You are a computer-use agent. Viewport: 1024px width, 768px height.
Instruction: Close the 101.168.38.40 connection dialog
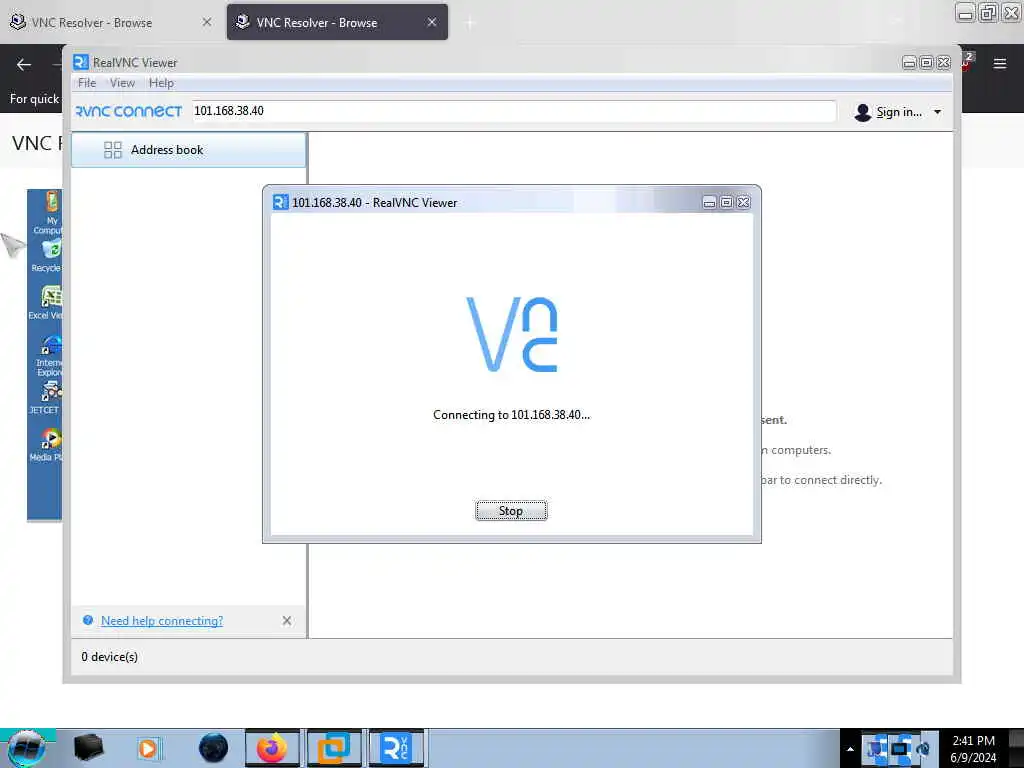pos(743,202)
